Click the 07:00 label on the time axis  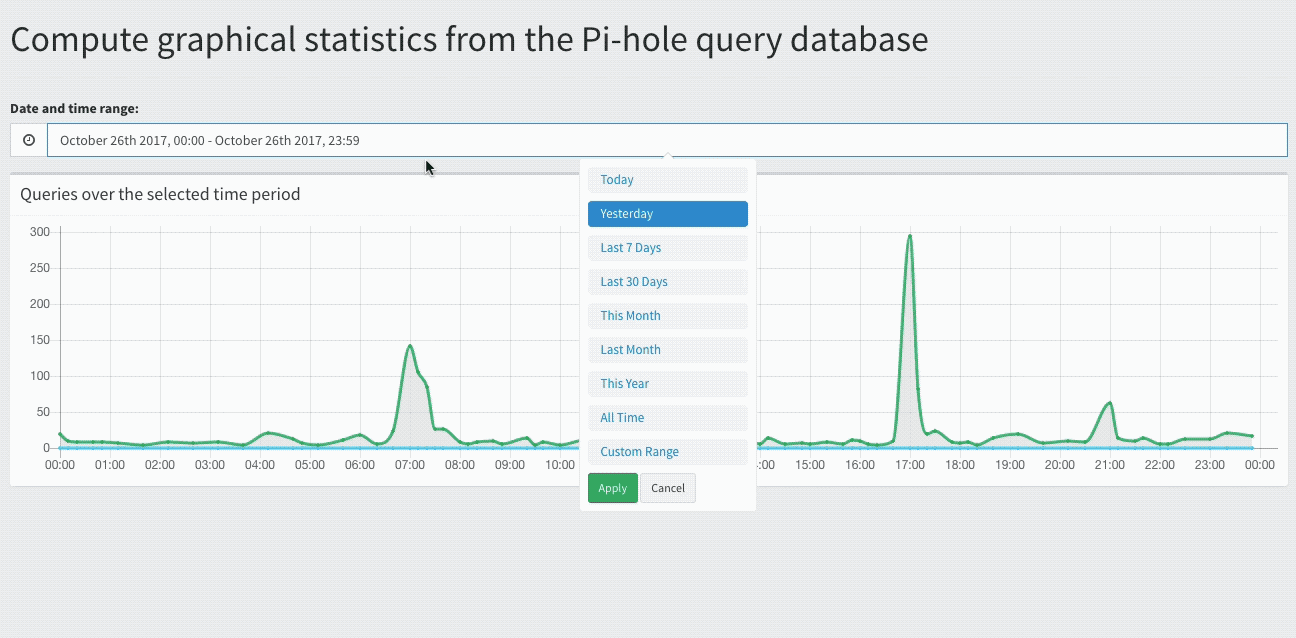tap(410, 465)
